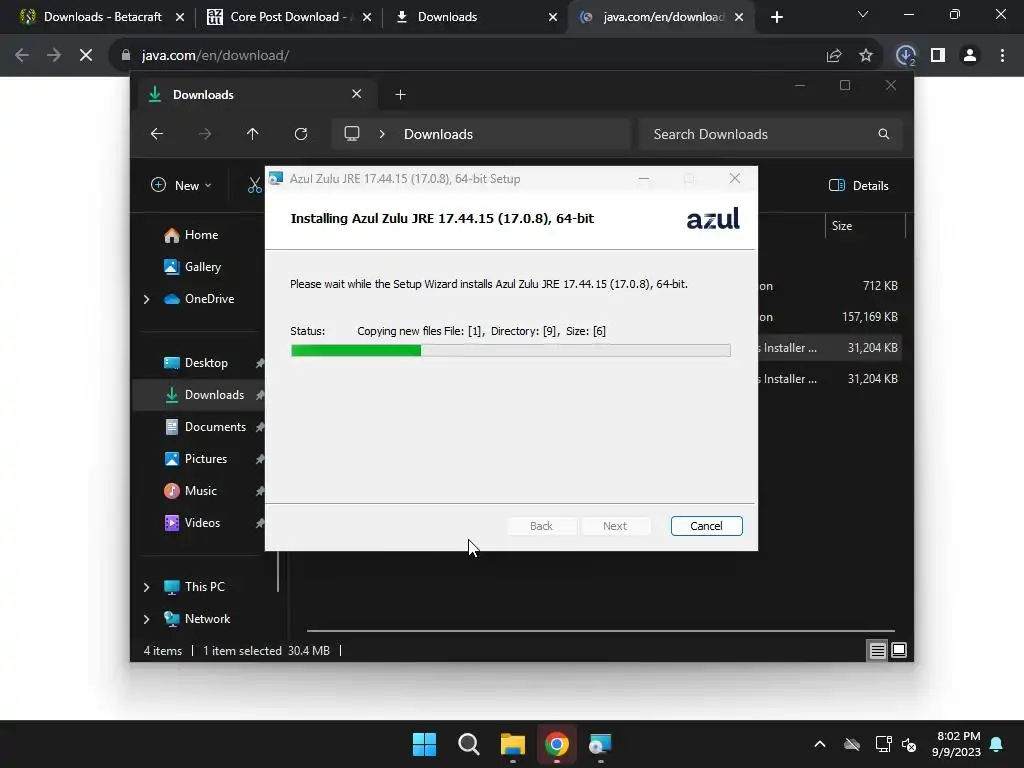Open Chrome downloads indicator
The image size is (1024, 768).
pos(905,56)
